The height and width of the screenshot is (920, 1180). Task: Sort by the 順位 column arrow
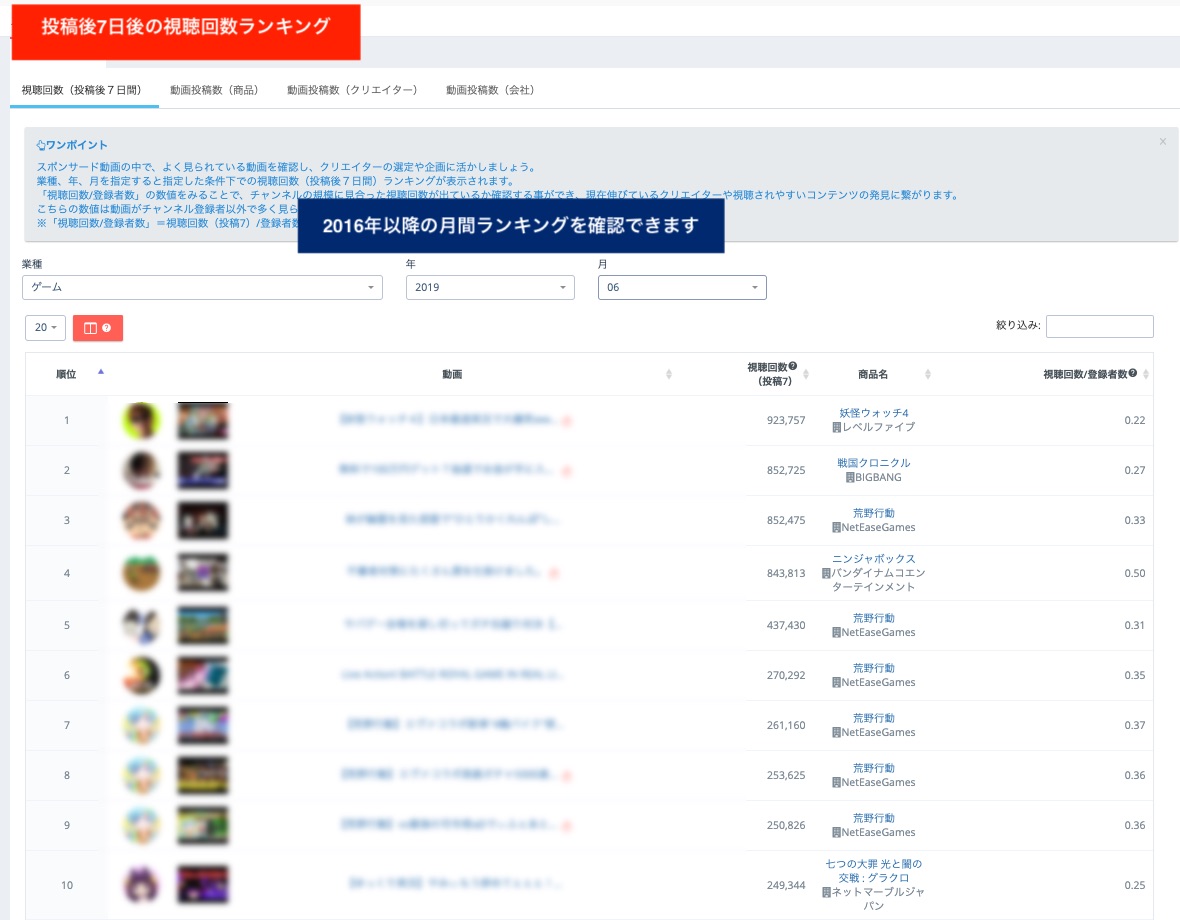click(100, 372)
